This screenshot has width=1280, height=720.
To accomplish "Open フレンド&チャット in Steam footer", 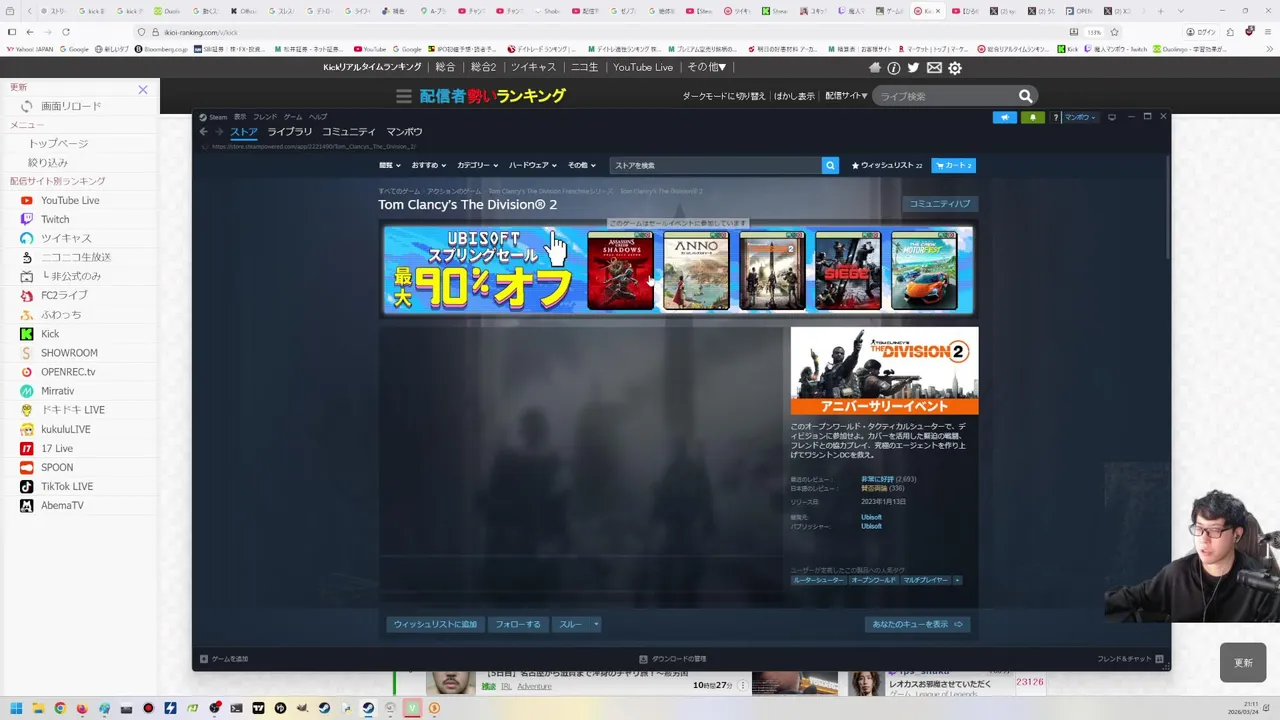I will [x=1130, y=659].
